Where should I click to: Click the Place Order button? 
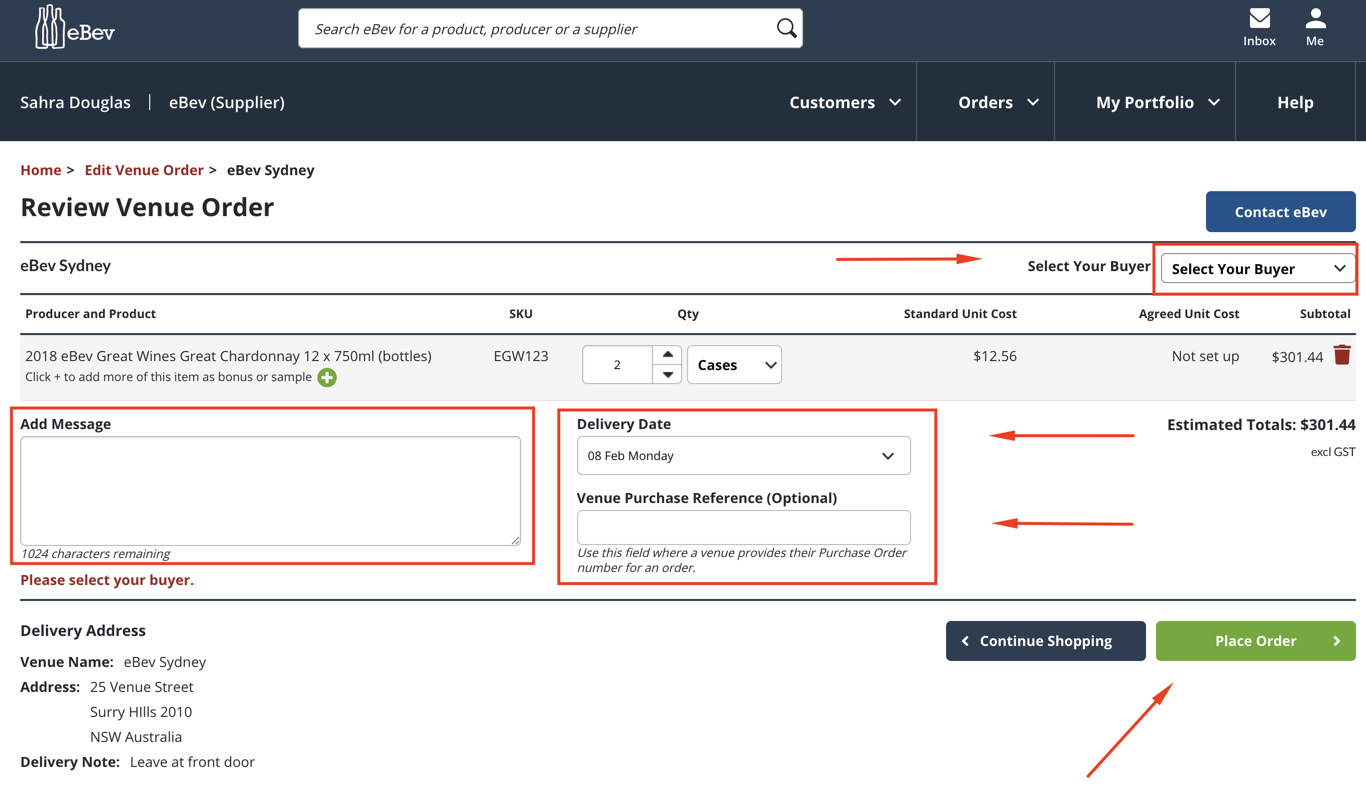1255,641
